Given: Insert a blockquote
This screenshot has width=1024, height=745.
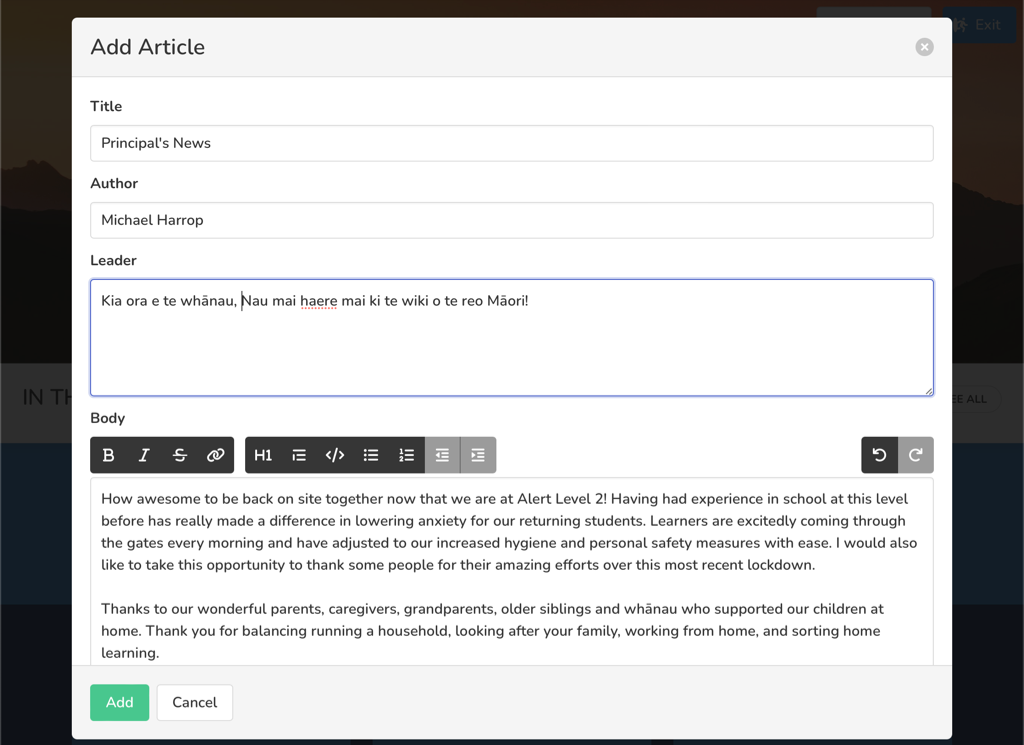Looking at the screenshot, I should (x=299, y=455).
